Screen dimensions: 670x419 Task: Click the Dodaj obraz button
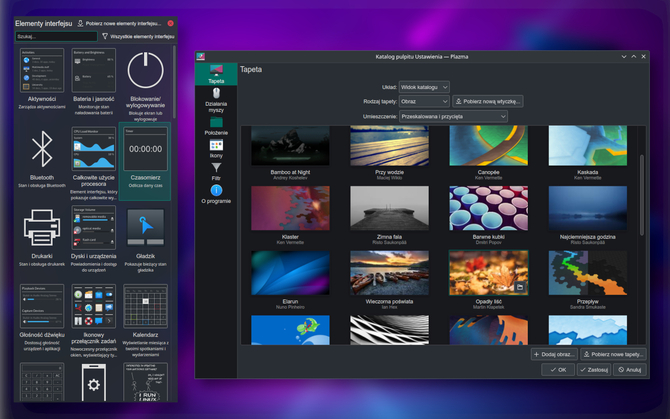(554, 354)
